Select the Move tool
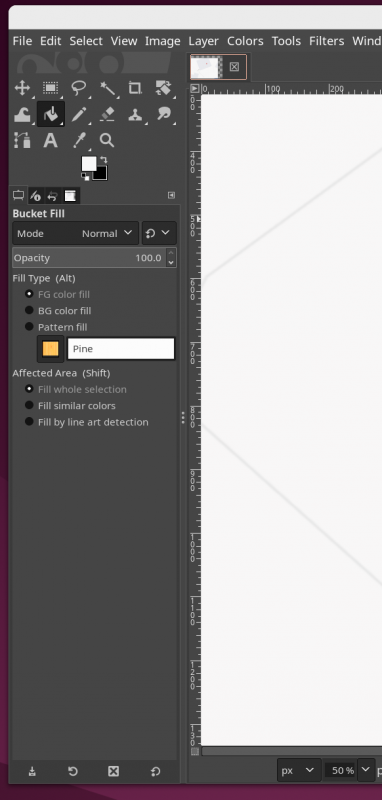The width and height of the screenshot is (382, 800). (x=22, y=88)
